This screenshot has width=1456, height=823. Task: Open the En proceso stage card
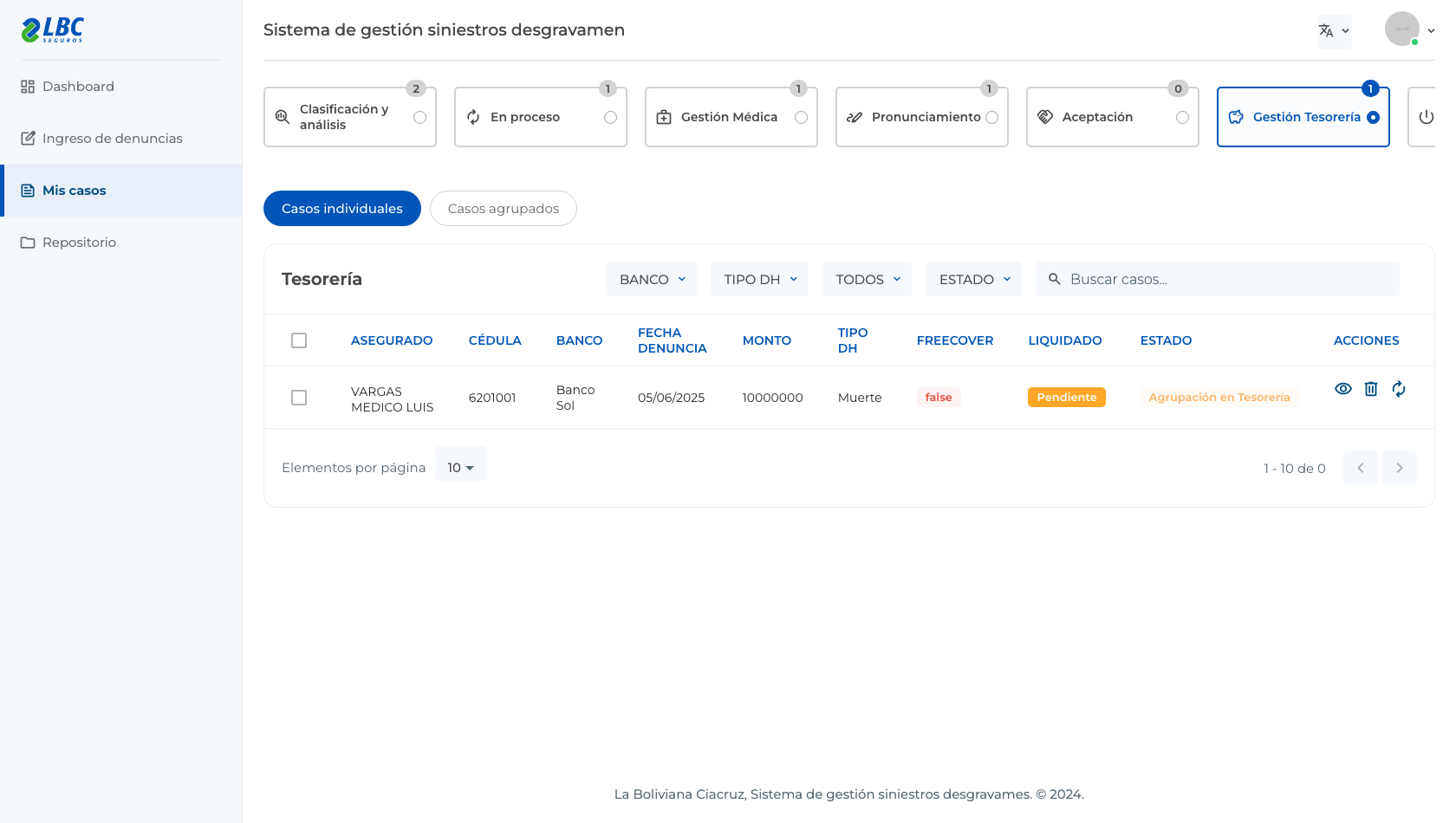click(541, 117)
